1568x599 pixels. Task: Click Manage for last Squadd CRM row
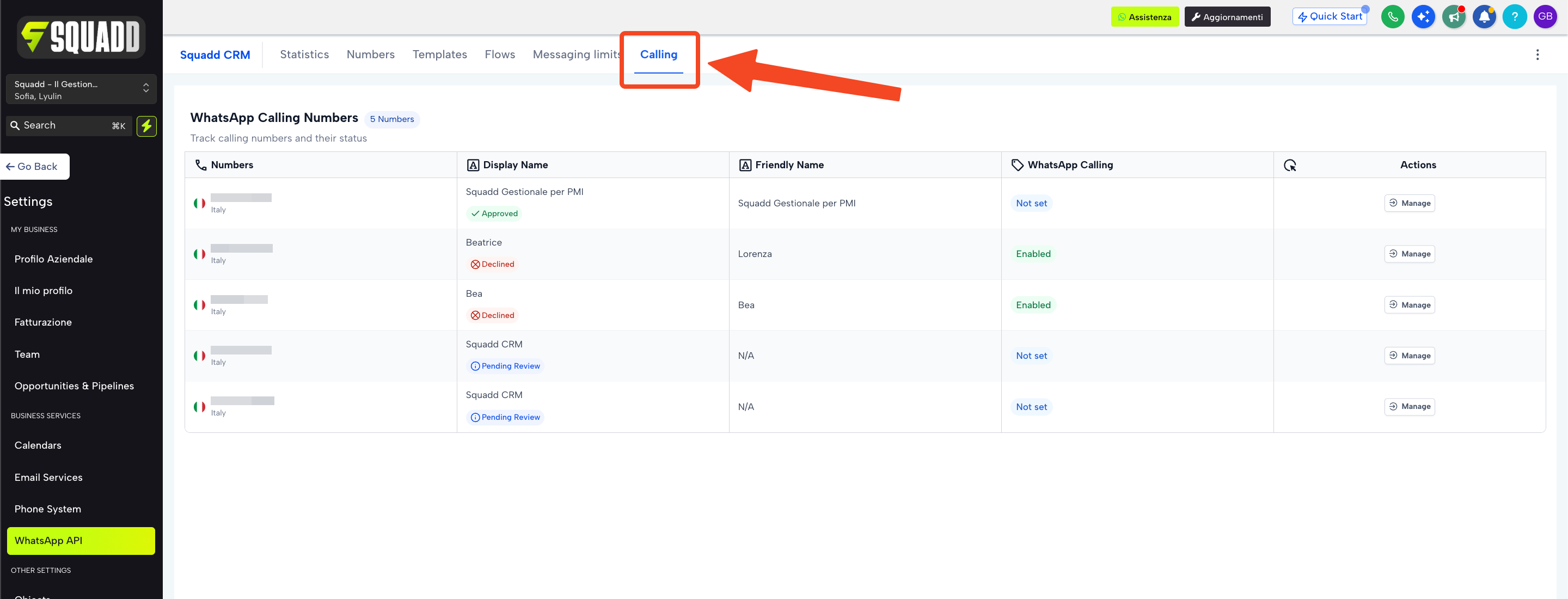click(1409, 407)
